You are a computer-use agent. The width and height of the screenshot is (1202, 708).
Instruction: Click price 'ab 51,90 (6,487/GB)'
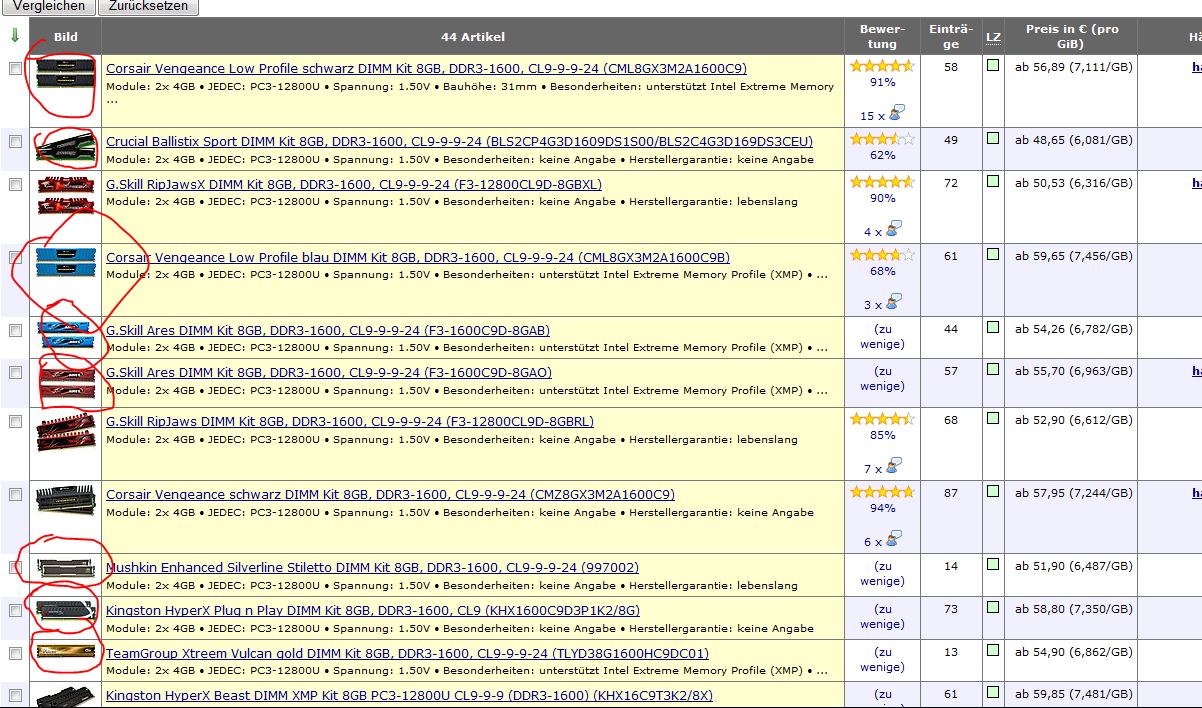1073,567
